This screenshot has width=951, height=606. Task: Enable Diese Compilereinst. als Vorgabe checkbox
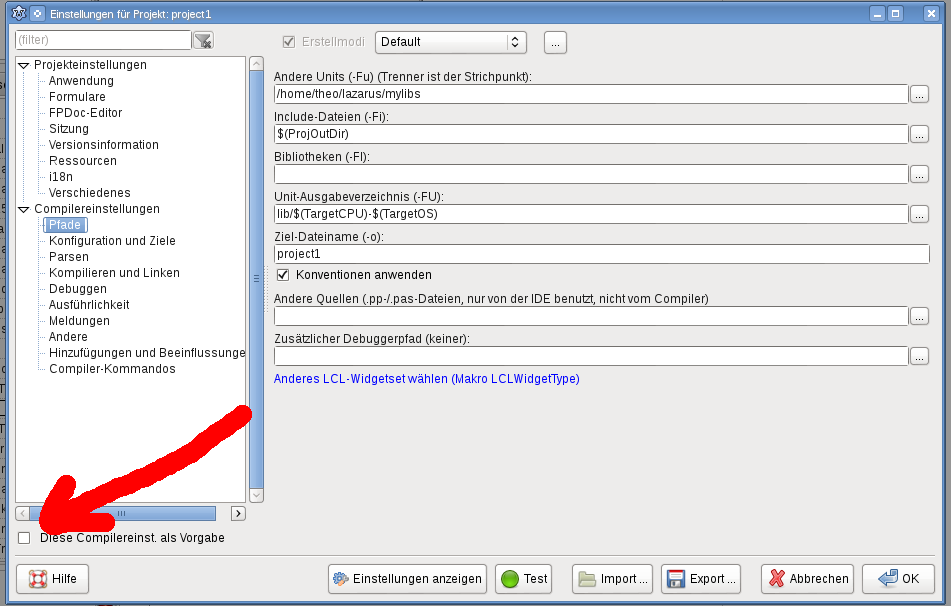point(25,538)
